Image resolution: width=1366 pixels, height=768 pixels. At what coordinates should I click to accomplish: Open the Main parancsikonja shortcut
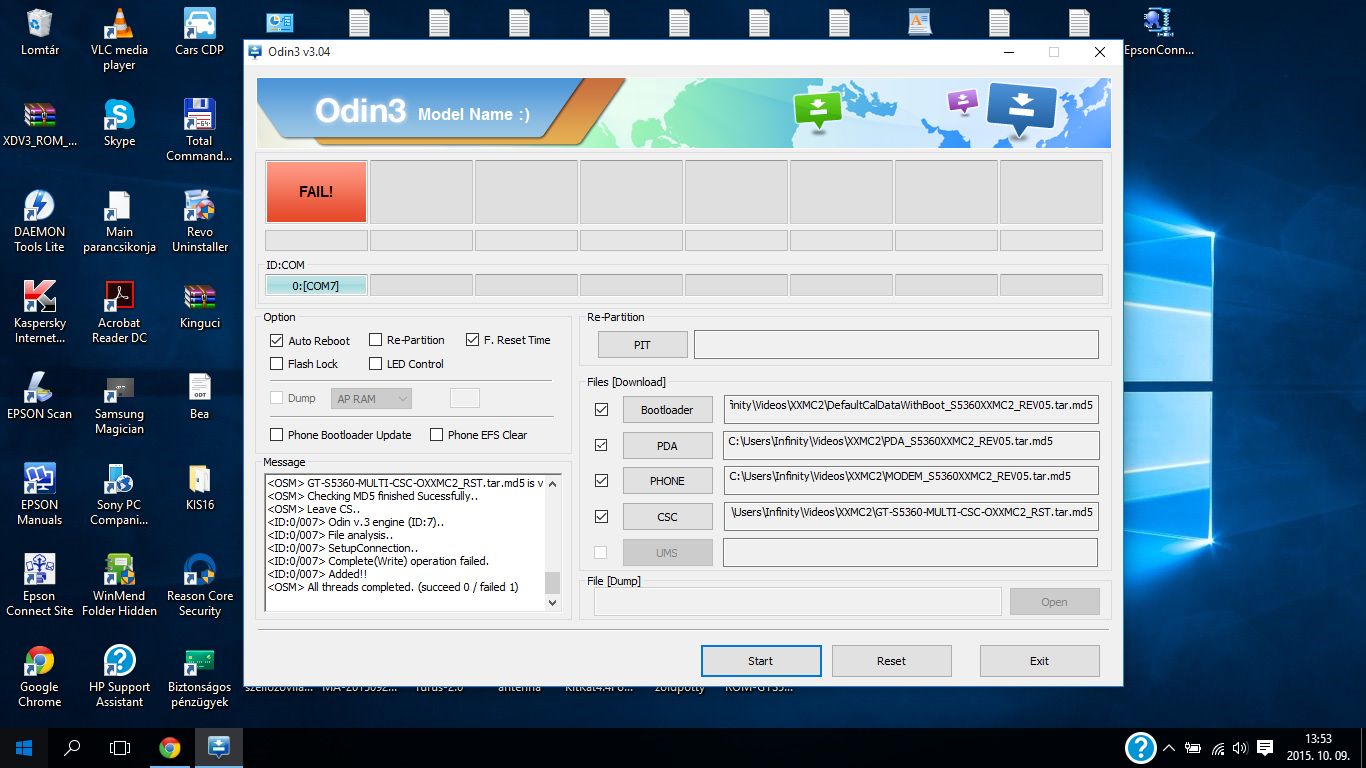tap(119, 221)
